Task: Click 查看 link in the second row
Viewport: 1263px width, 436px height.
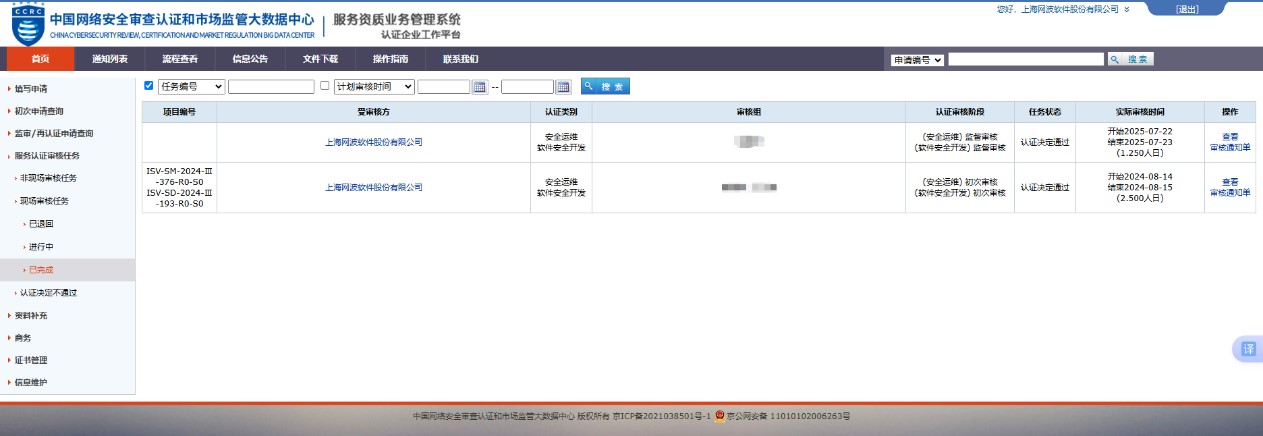Action: point(1229,181)
